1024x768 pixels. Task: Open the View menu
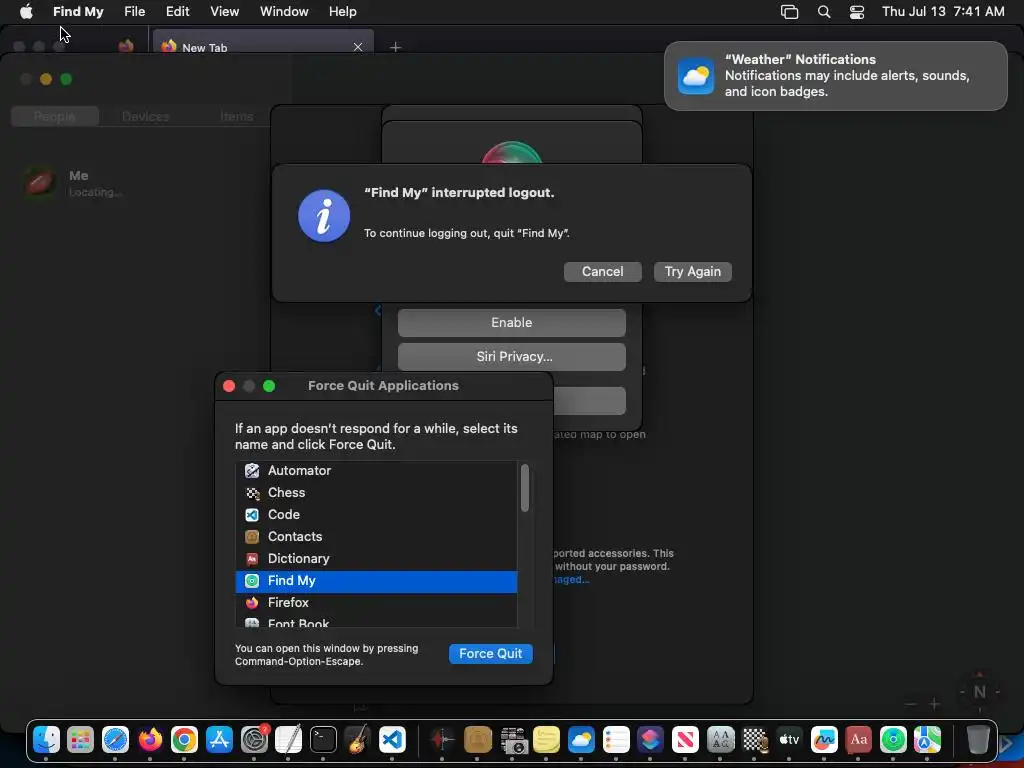tap(224, 12)
